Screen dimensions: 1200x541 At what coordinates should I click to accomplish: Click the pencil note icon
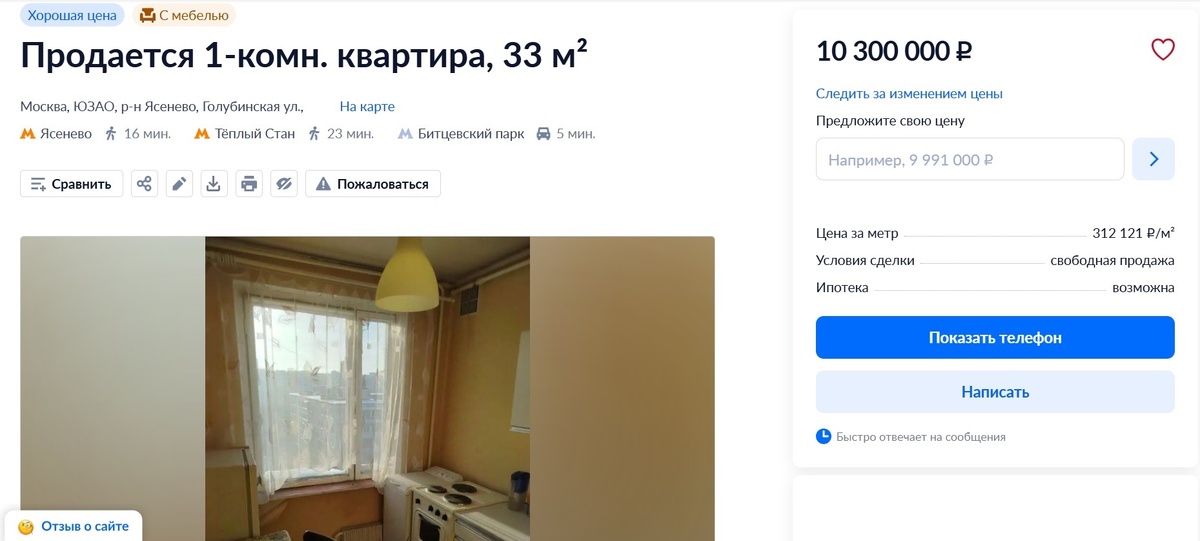[x=179, y=184]
